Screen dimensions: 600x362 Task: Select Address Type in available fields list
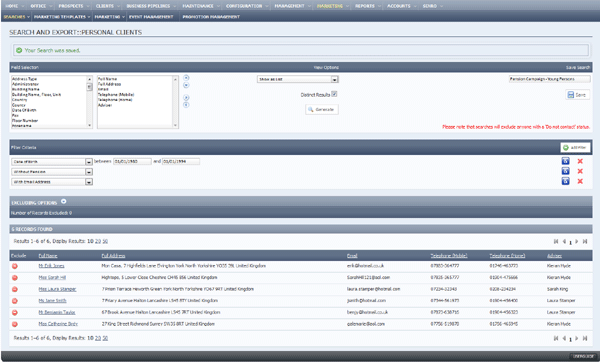point(24,79)
